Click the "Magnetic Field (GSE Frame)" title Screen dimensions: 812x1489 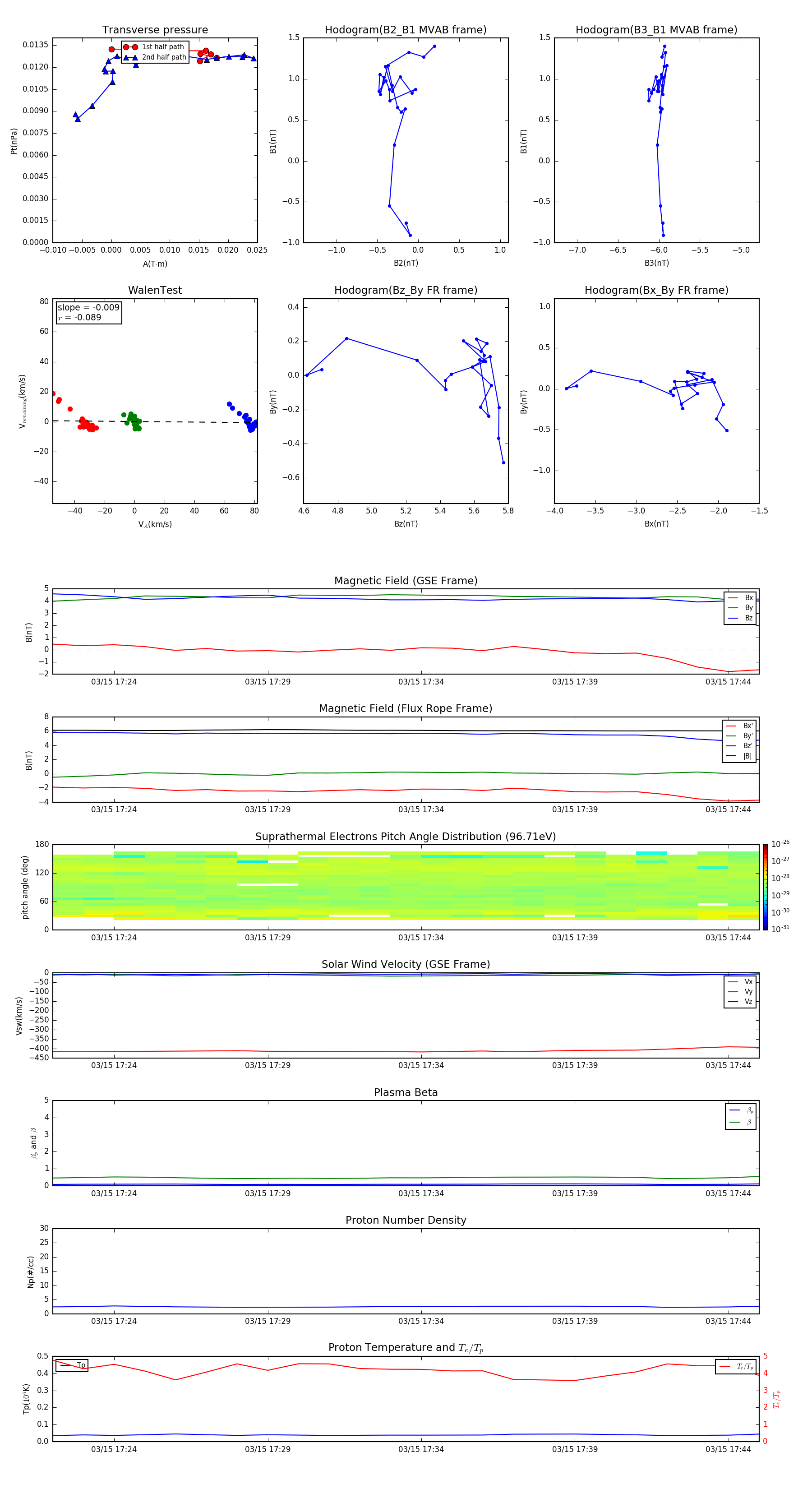click(x=406, y=581)
